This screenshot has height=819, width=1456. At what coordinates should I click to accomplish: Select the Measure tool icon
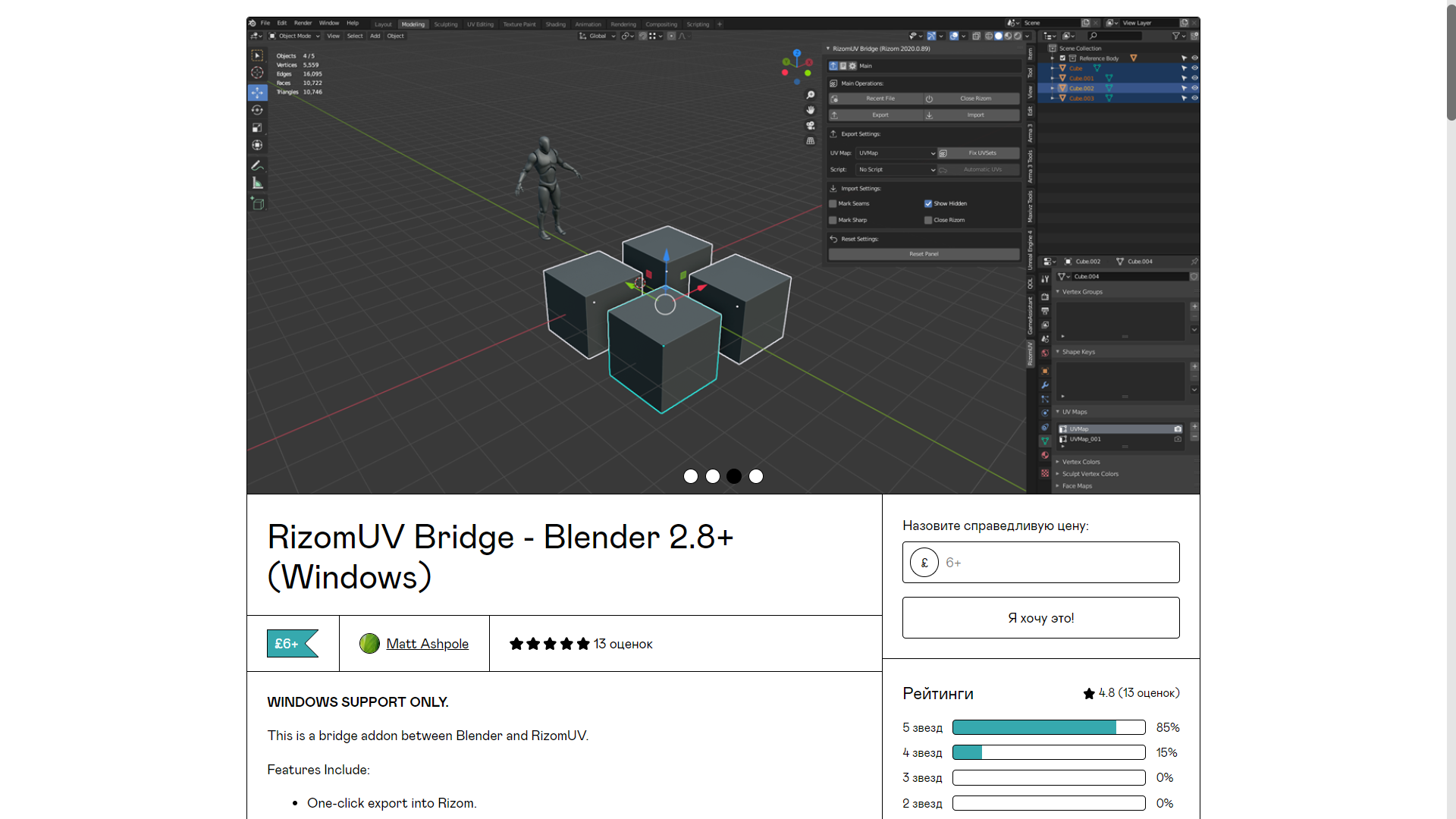click(257, 183)
